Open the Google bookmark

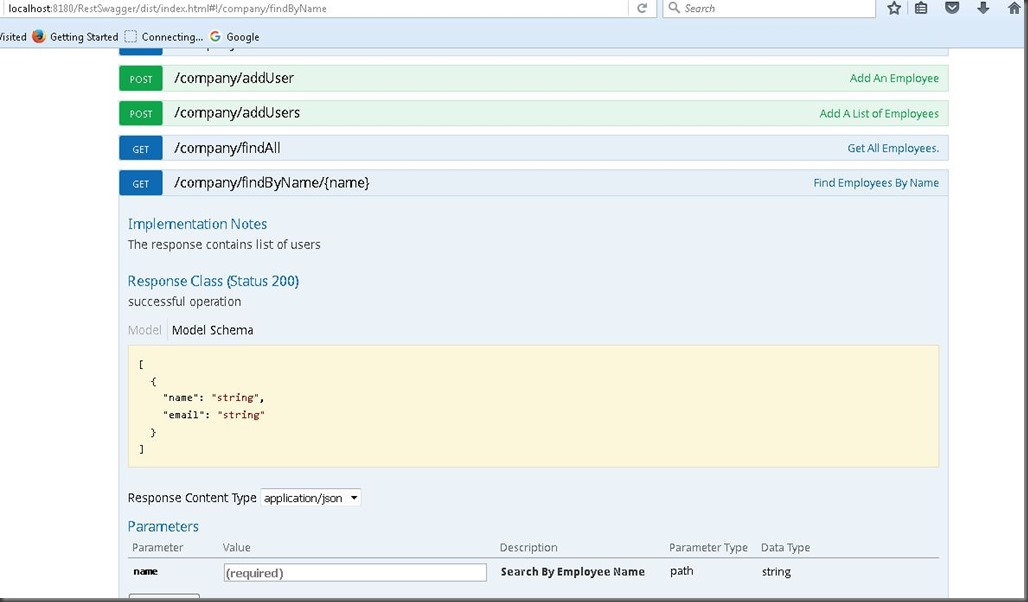(x=235, y=37)
